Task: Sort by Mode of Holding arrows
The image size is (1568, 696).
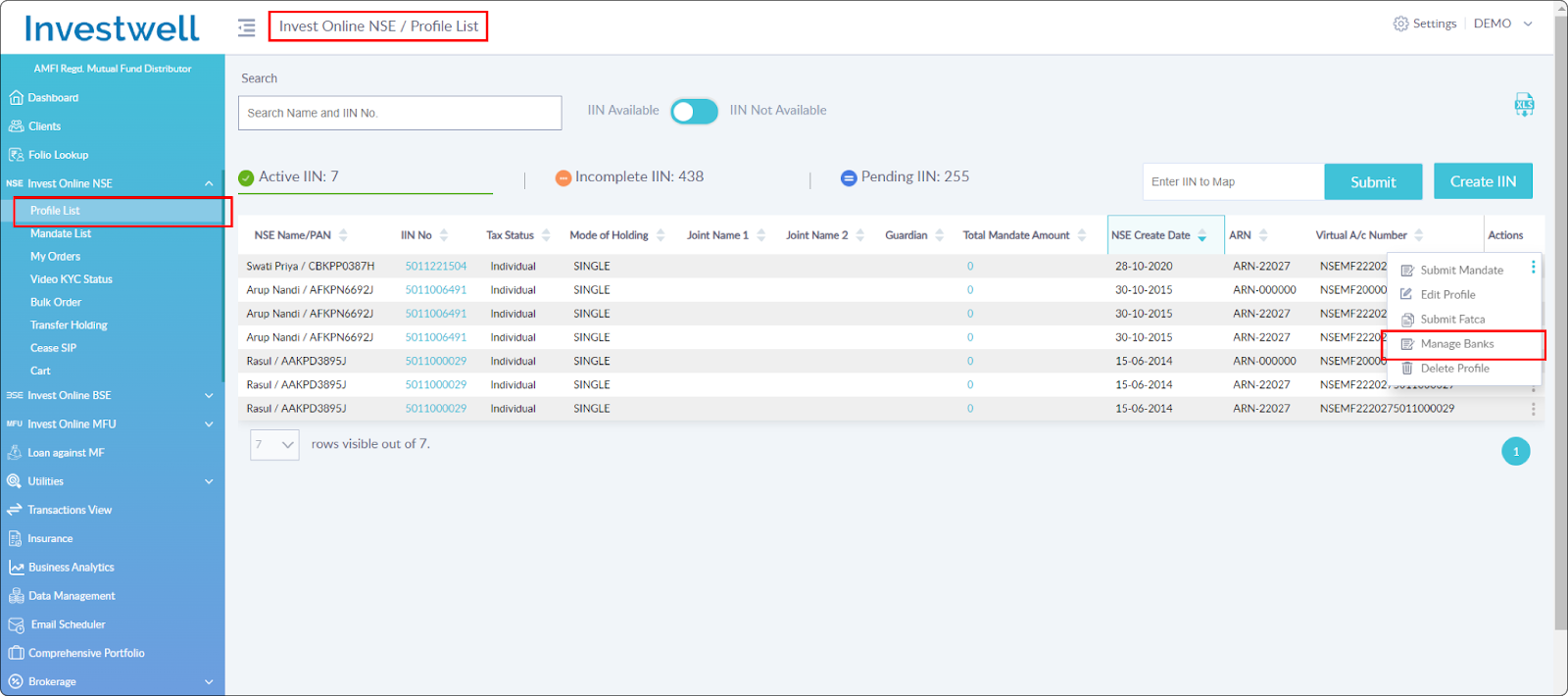Action: click(661, 235)
